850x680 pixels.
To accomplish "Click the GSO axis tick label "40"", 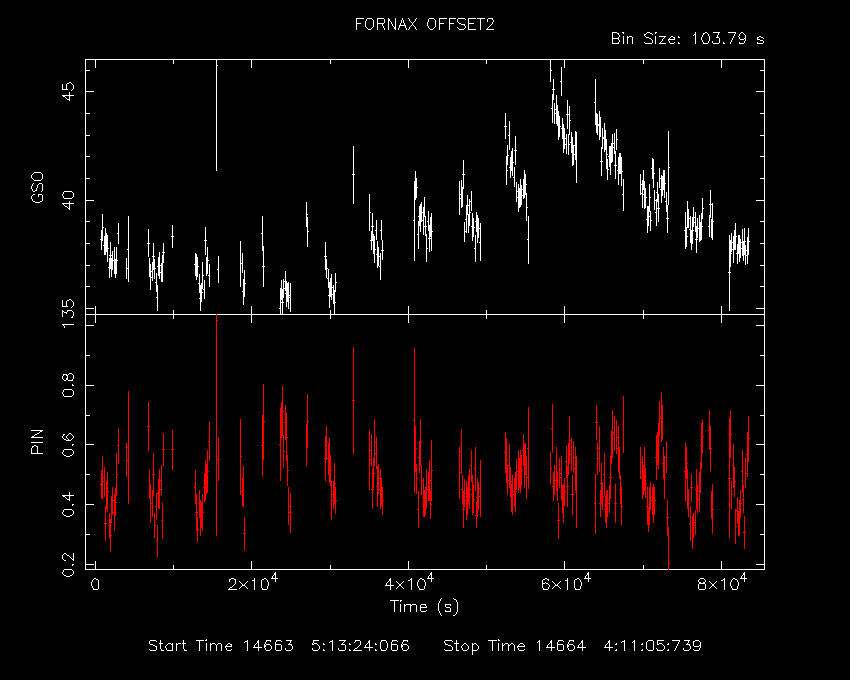I will [x=69, y=200].
